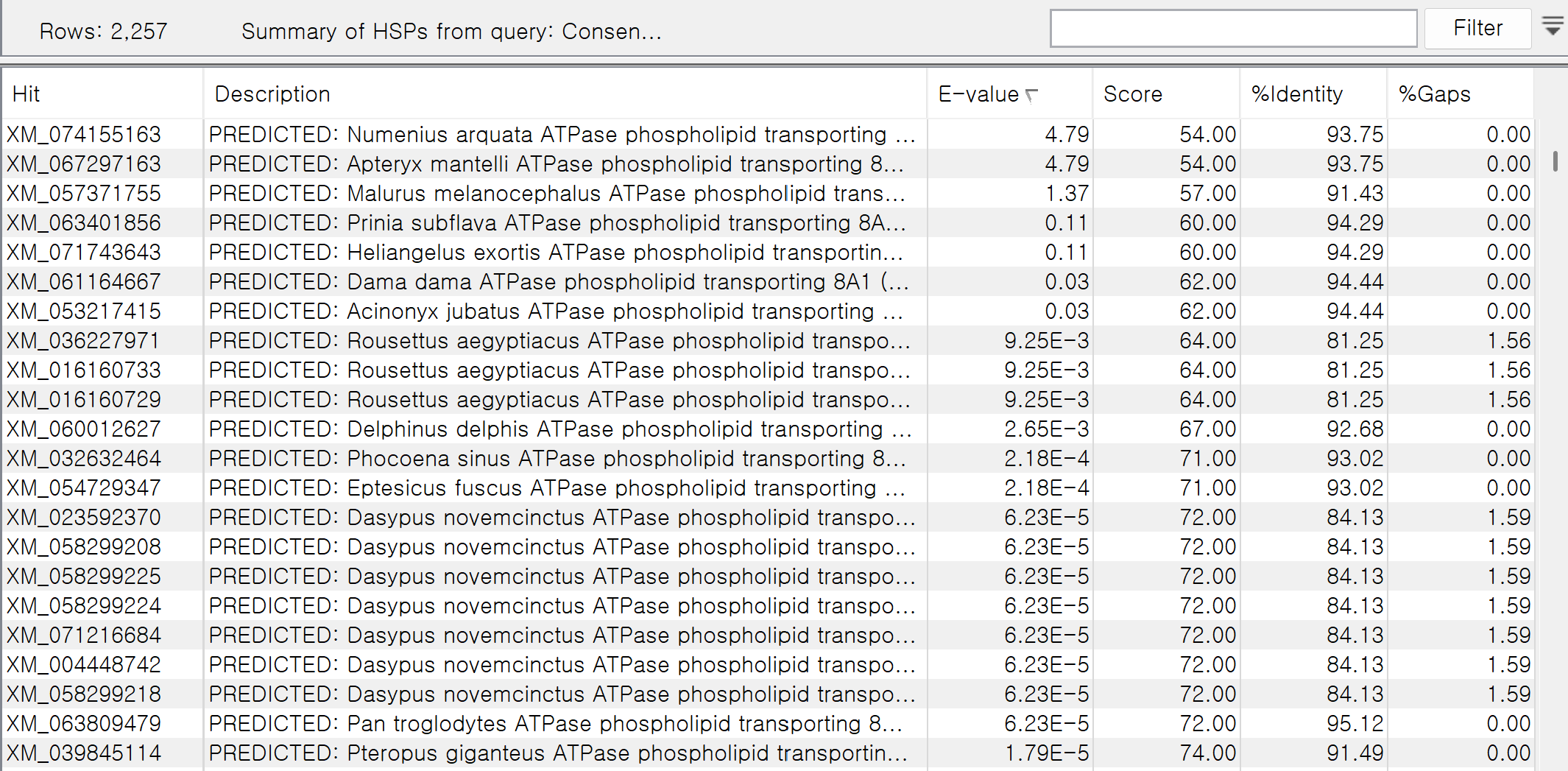Select the Pan troglodytes result row
Screen dimensions: 1568x771
point(556,724)
